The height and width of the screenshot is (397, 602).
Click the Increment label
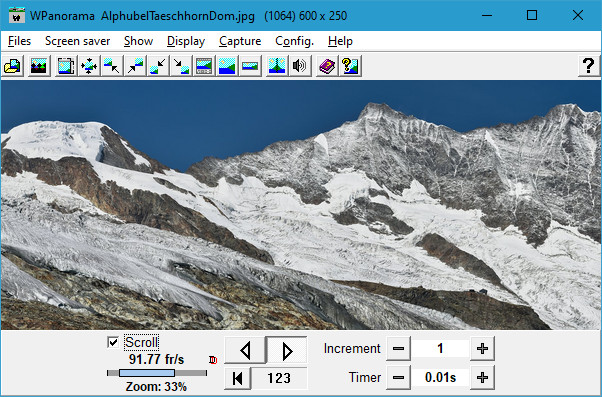[x=352, y=349]
